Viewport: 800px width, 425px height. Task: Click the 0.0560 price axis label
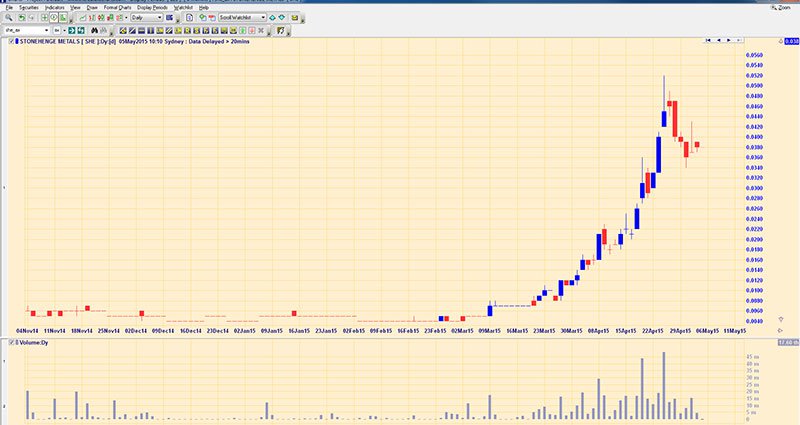coord(754,55)
